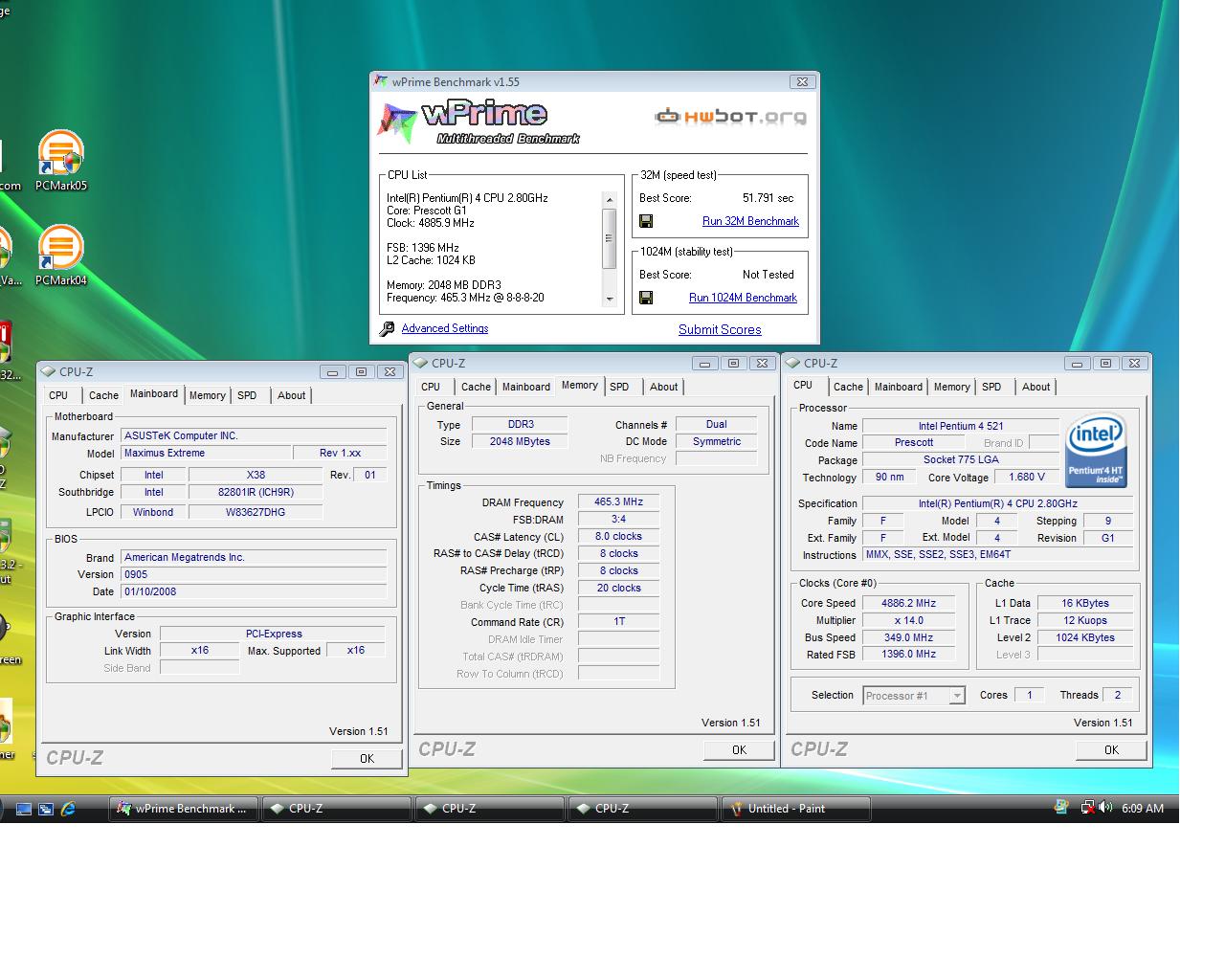The width and height of the screenshot is (1225, 980).
Task: Click the Southbridge 82801IR (ICH9R) field
Action: point(256,492)
